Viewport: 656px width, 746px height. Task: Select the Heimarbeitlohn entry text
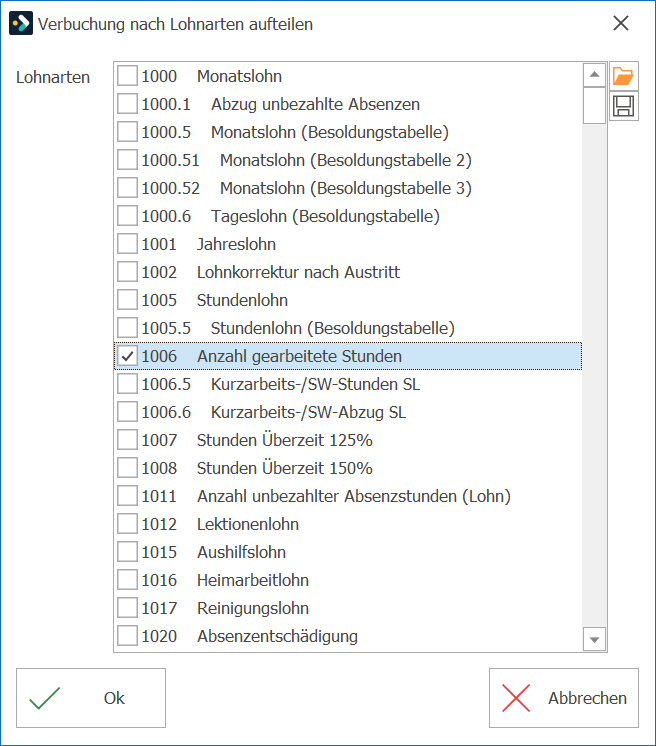point(253,580)
